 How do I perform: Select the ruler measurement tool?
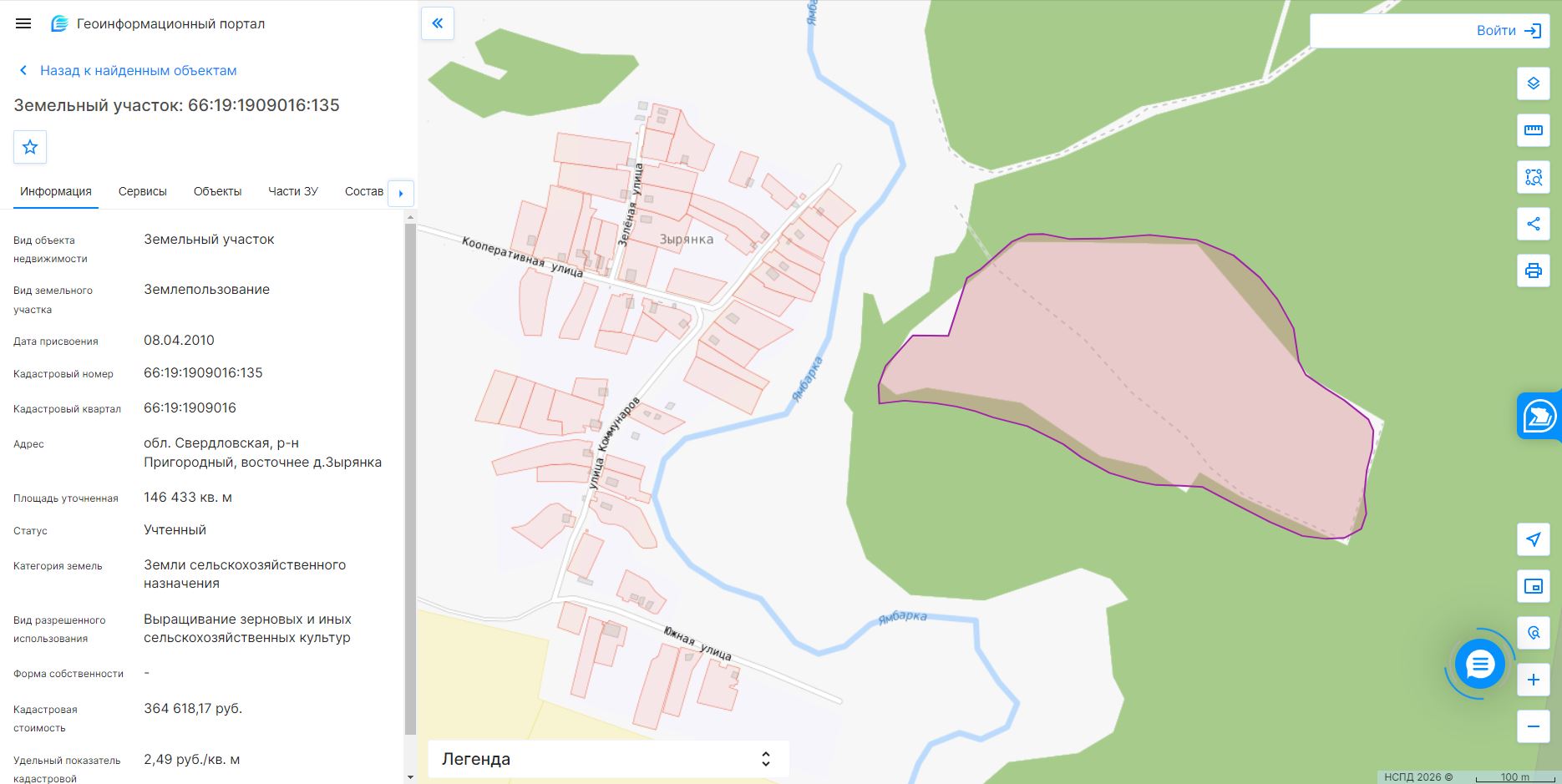coord(1533,130)
